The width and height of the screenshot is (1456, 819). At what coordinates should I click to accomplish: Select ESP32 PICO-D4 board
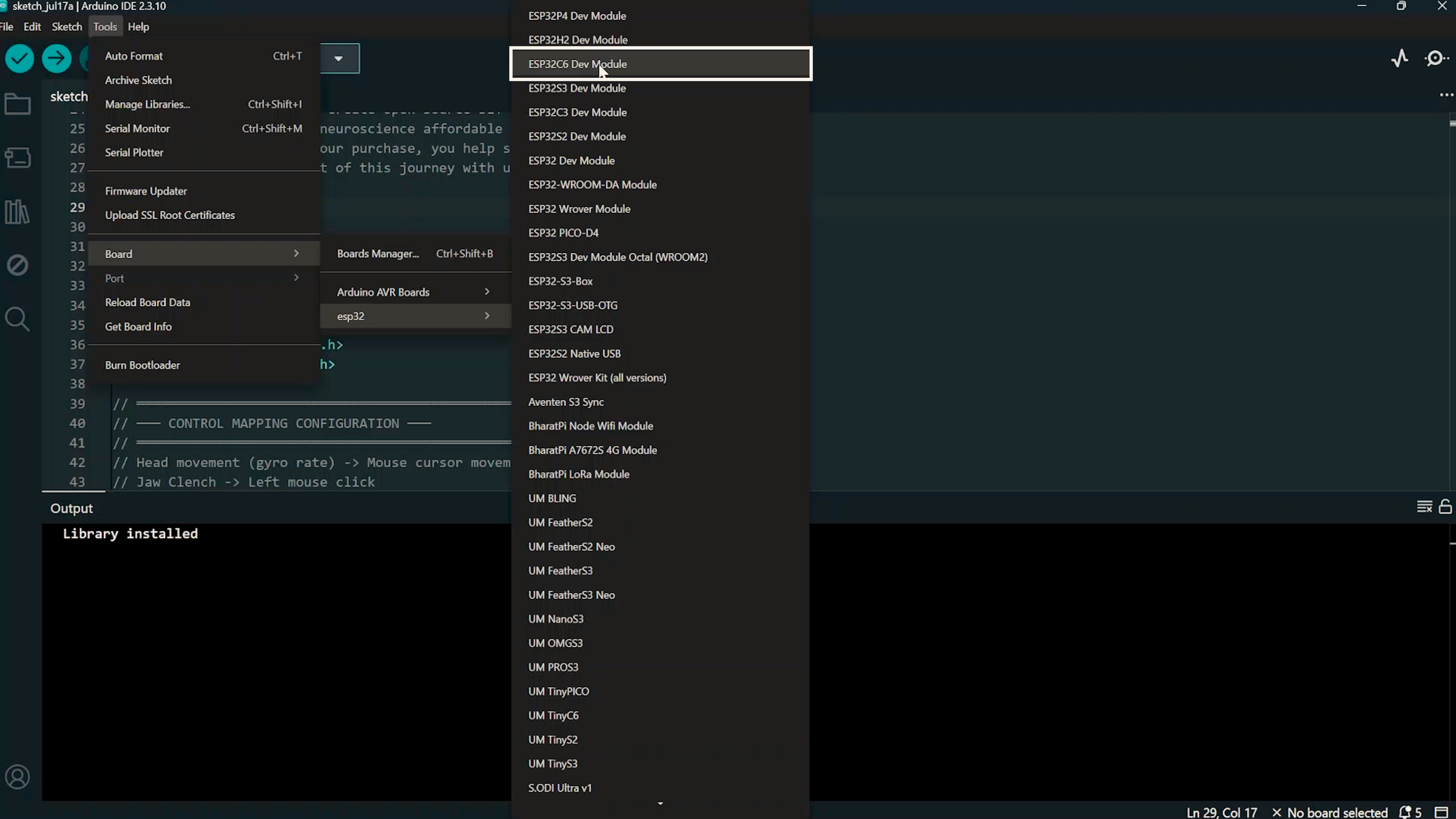(661, 233)
